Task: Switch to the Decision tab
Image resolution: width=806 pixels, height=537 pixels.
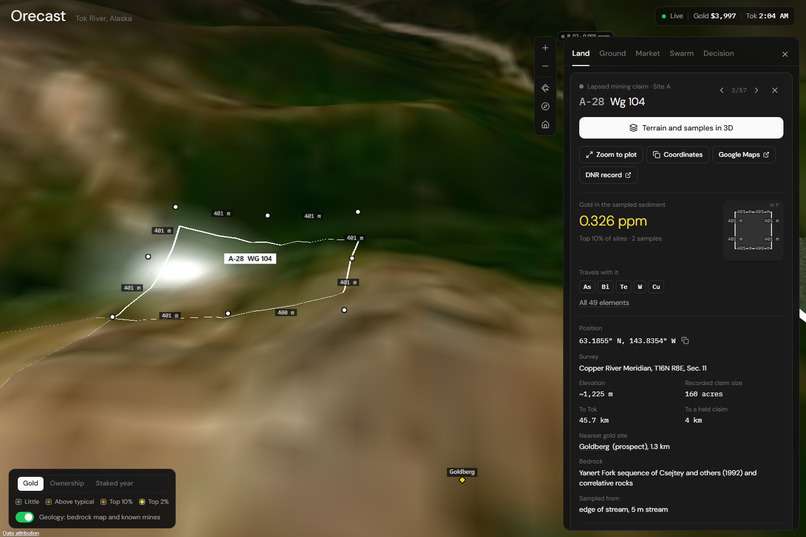Action: (x=719, y=53)
